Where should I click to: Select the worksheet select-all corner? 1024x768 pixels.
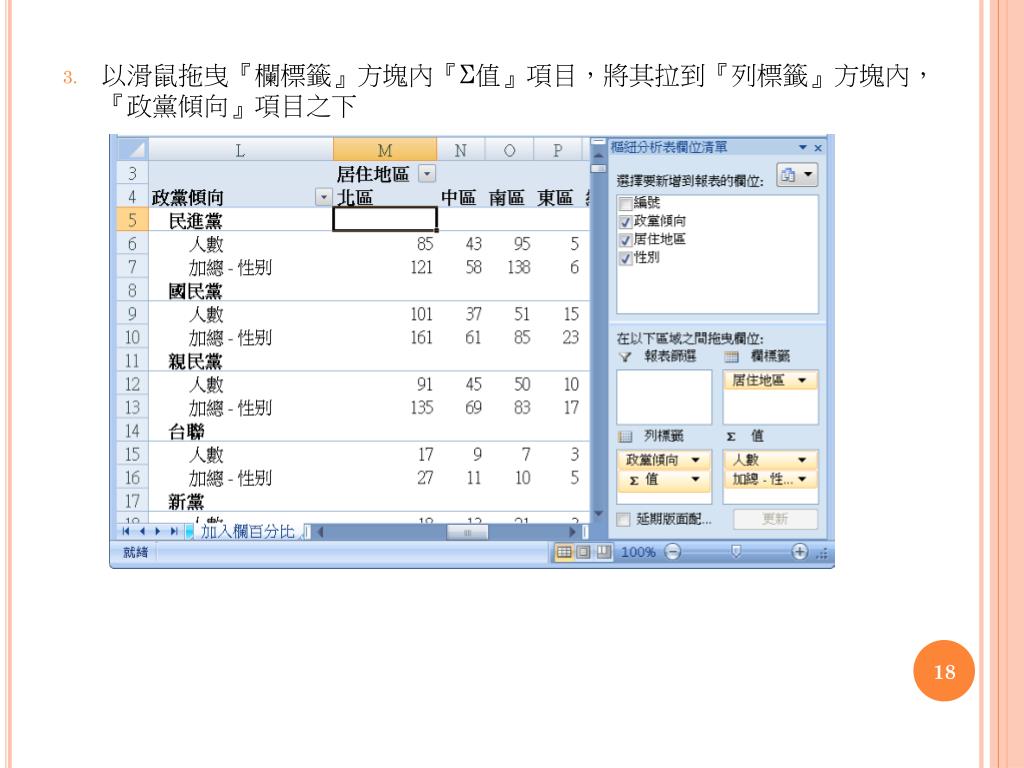click(133, 150)
